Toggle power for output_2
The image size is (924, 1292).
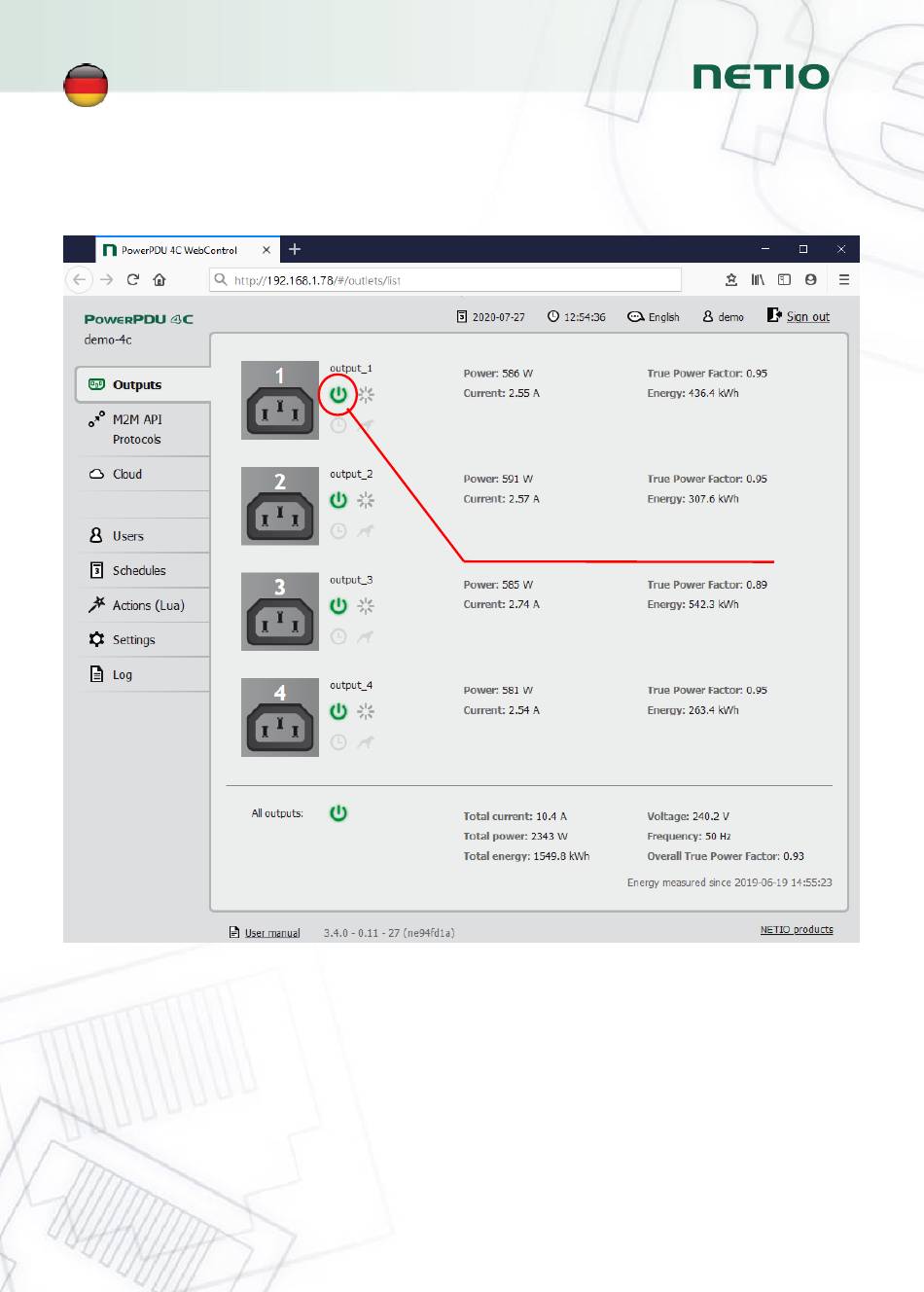(x=338, y=500)
